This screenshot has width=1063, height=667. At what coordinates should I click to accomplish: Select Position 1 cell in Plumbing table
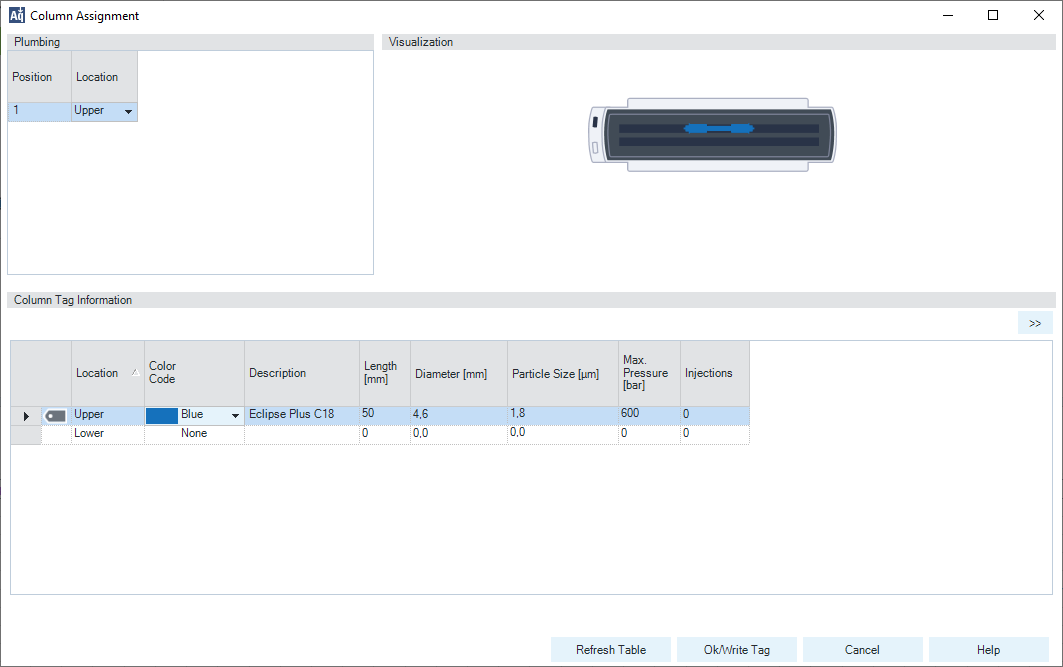[x=39, y=111]
